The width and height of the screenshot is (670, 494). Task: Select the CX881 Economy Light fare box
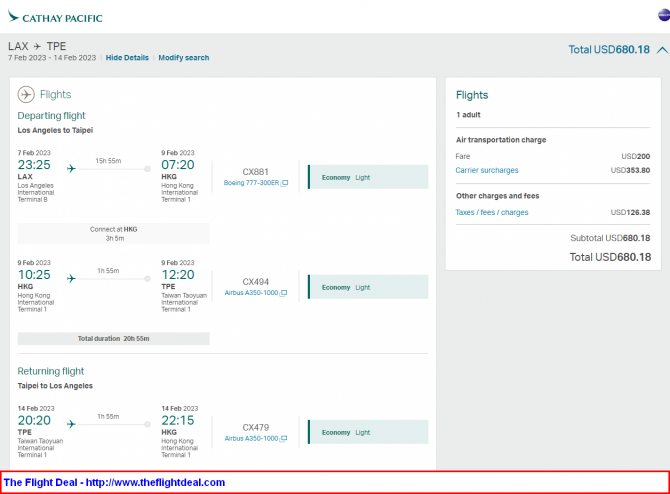[368, 177]
